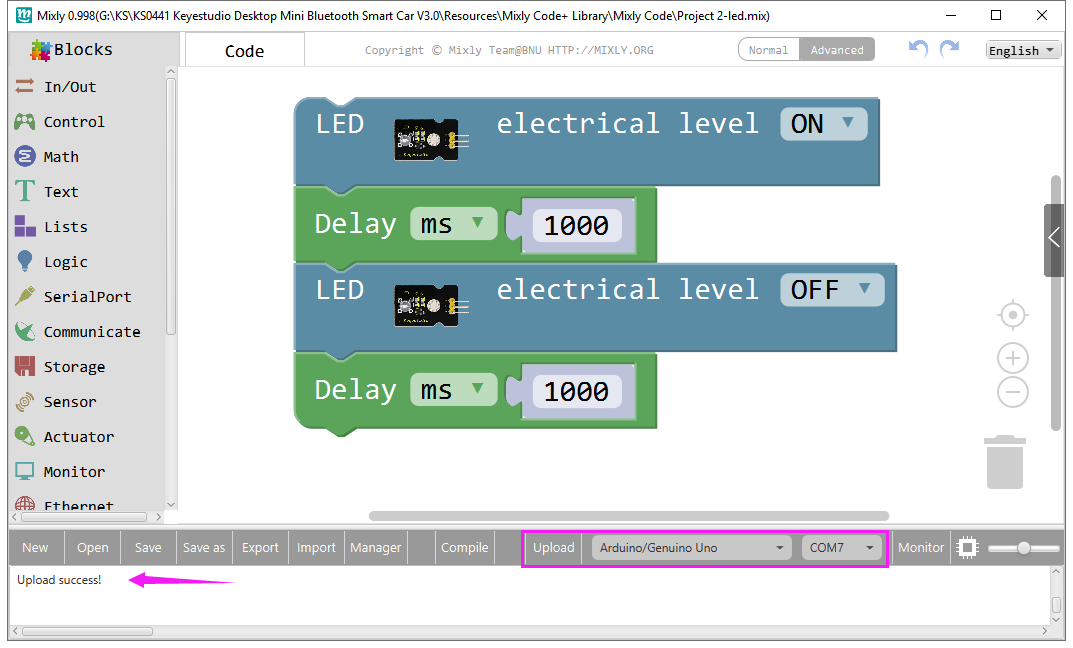The image size is (1073, 648).
Task: Open the Actuator blocks category
Action: click(79, 437)
